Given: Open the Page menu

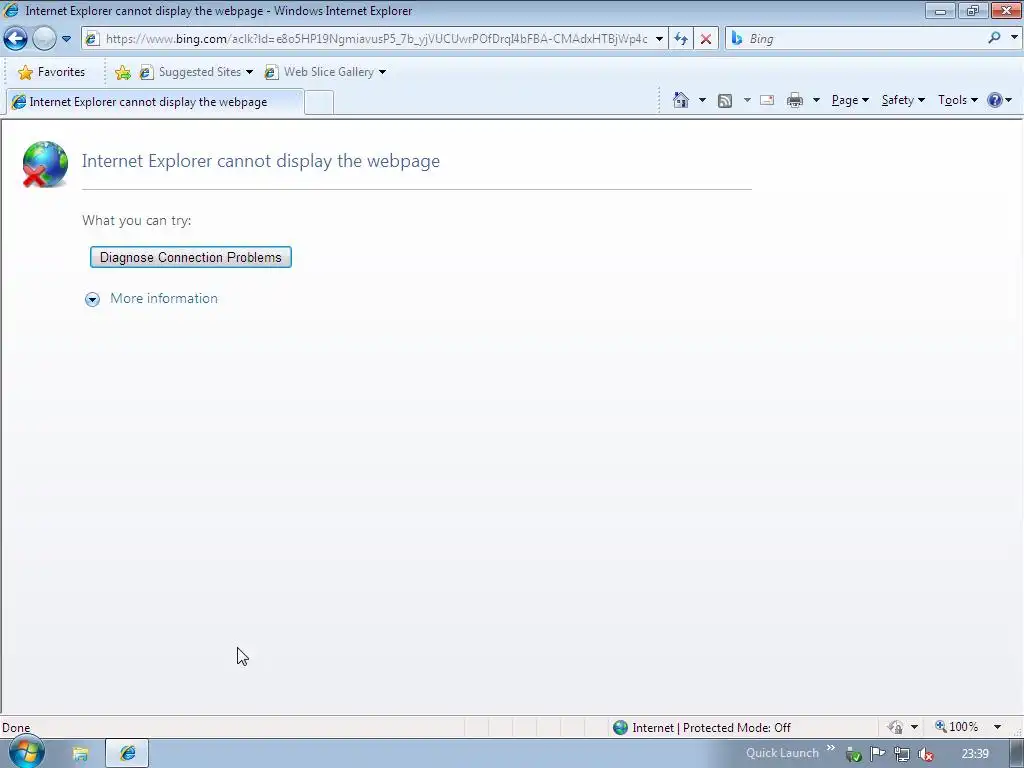Looking at the screenshot, I should tap(850, 100).
